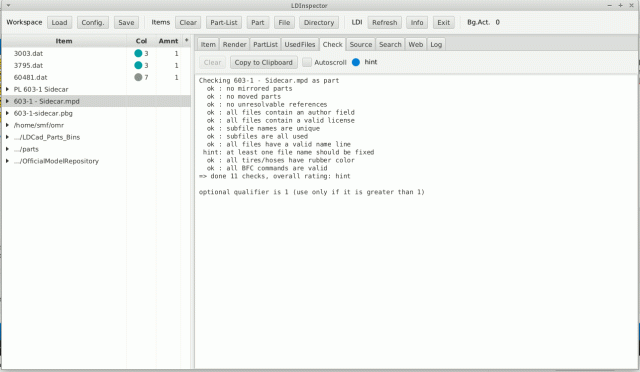Viewport: 640px width, 372px height.
Task: Click color swatch for 3003.dat
Action: [138, 53]
